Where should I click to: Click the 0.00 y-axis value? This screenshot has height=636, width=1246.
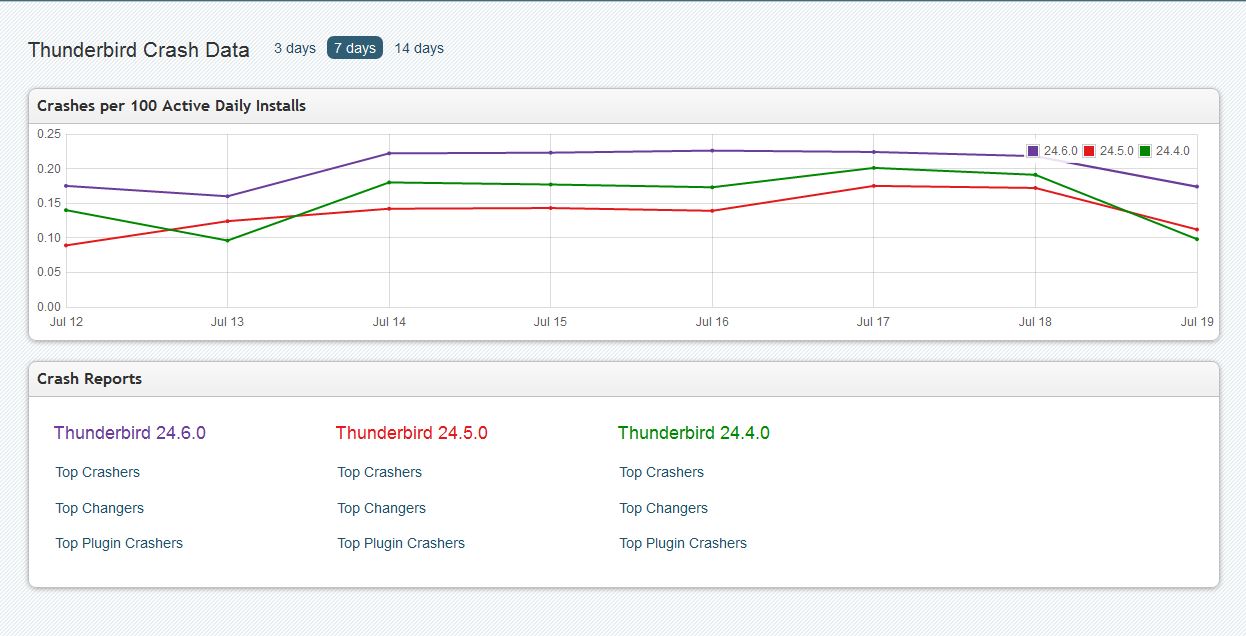49,307
